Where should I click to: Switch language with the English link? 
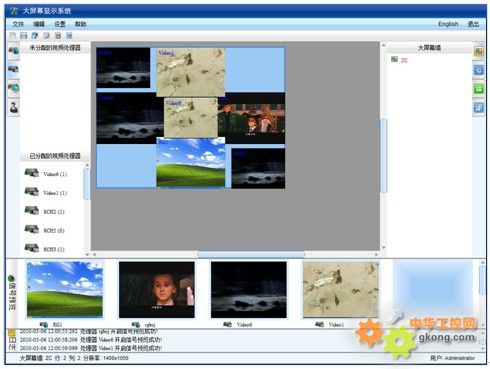(x=448, y=24)
